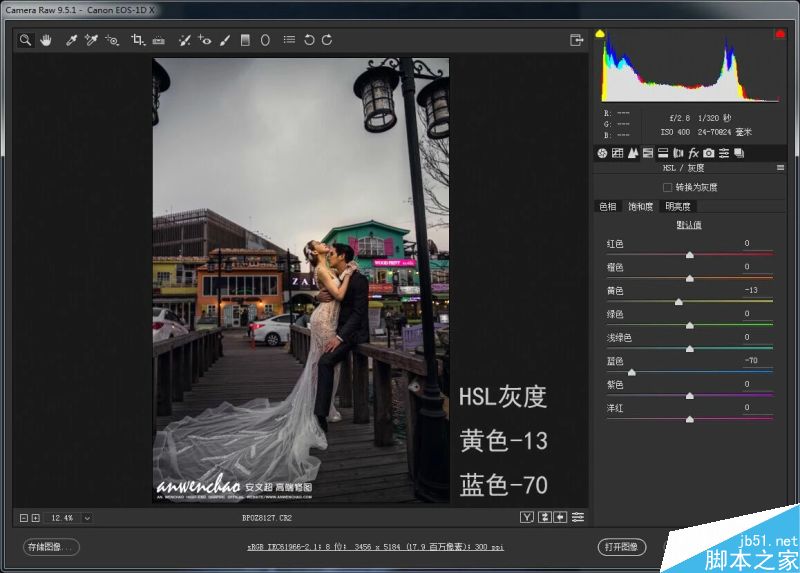This screenshot has width=800, height=573.
Task: Activate the Graduated Filter tool
Action: (245, 40)
